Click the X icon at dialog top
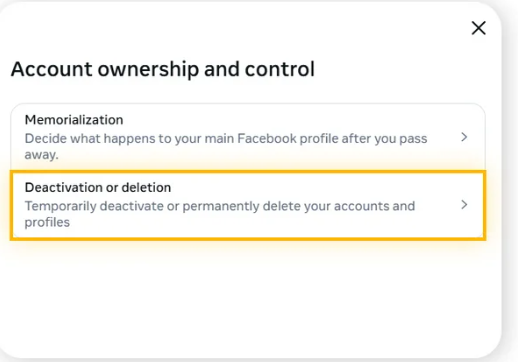Screen dimensions: 518x362 click(478, 28)
